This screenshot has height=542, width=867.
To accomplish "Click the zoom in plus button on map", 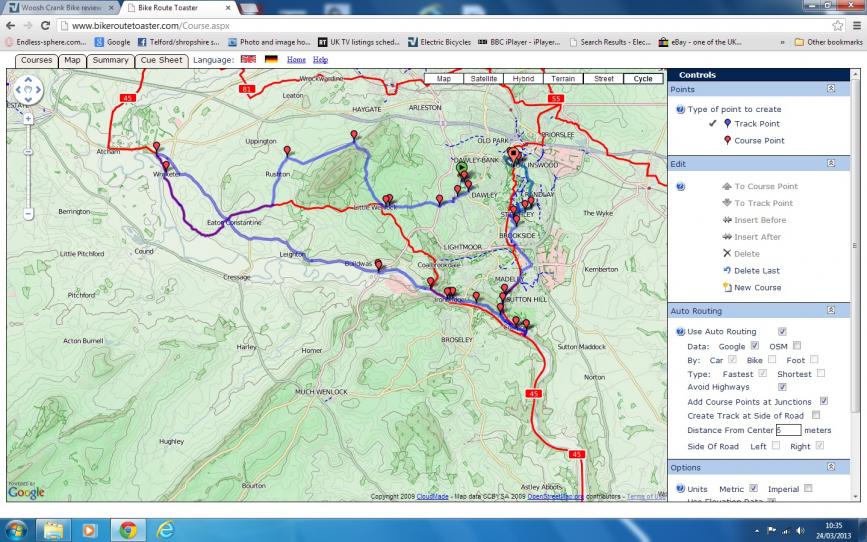I will [28, 118].
